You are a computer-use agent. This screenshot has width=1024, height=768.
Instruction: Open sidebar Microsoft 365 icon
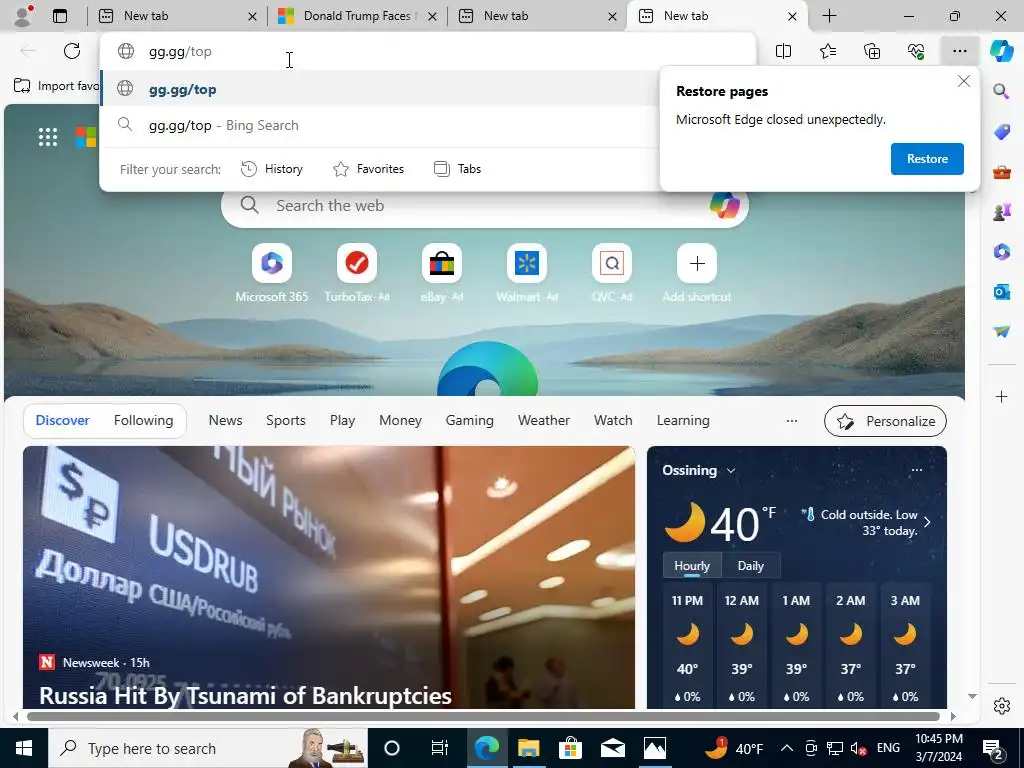[x=1001, y=251]
